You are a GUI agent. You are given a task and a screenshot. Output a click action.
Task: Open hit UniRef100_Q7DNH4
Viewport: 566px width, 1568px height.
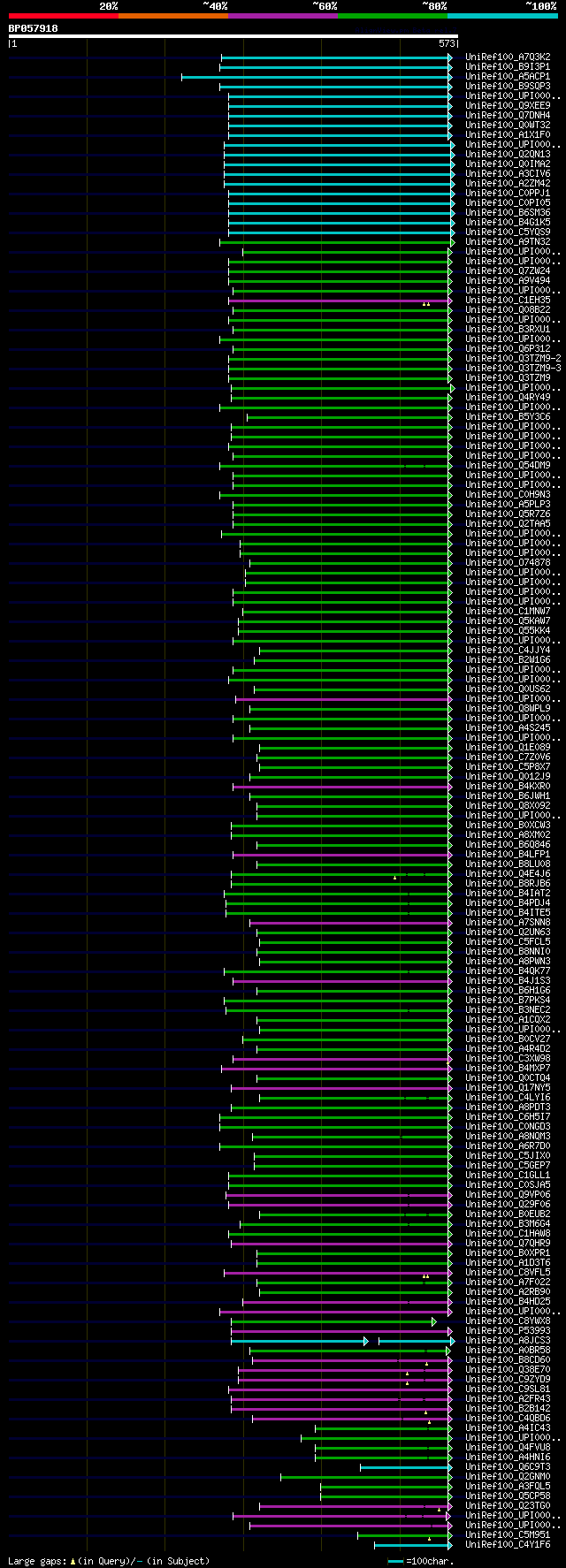coord(508,115)
